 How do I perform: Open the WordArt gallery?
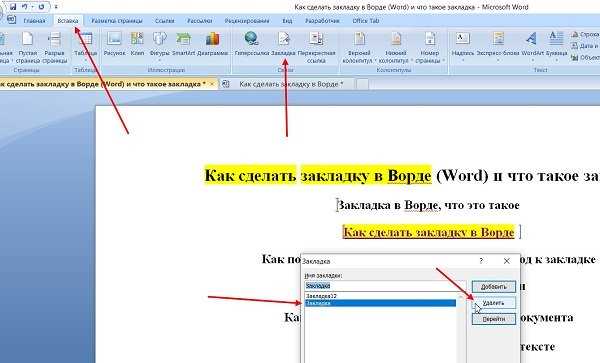click(532, 46)
